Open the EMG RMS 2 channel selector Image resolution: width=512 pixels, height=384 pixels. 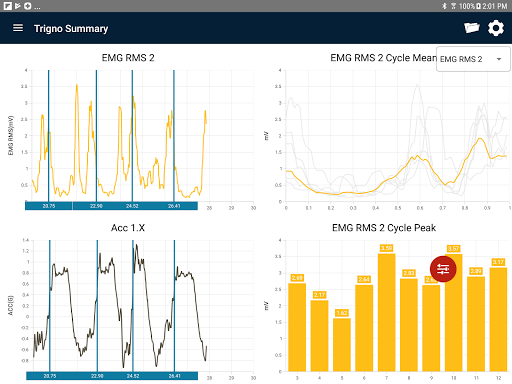point(473,59)
